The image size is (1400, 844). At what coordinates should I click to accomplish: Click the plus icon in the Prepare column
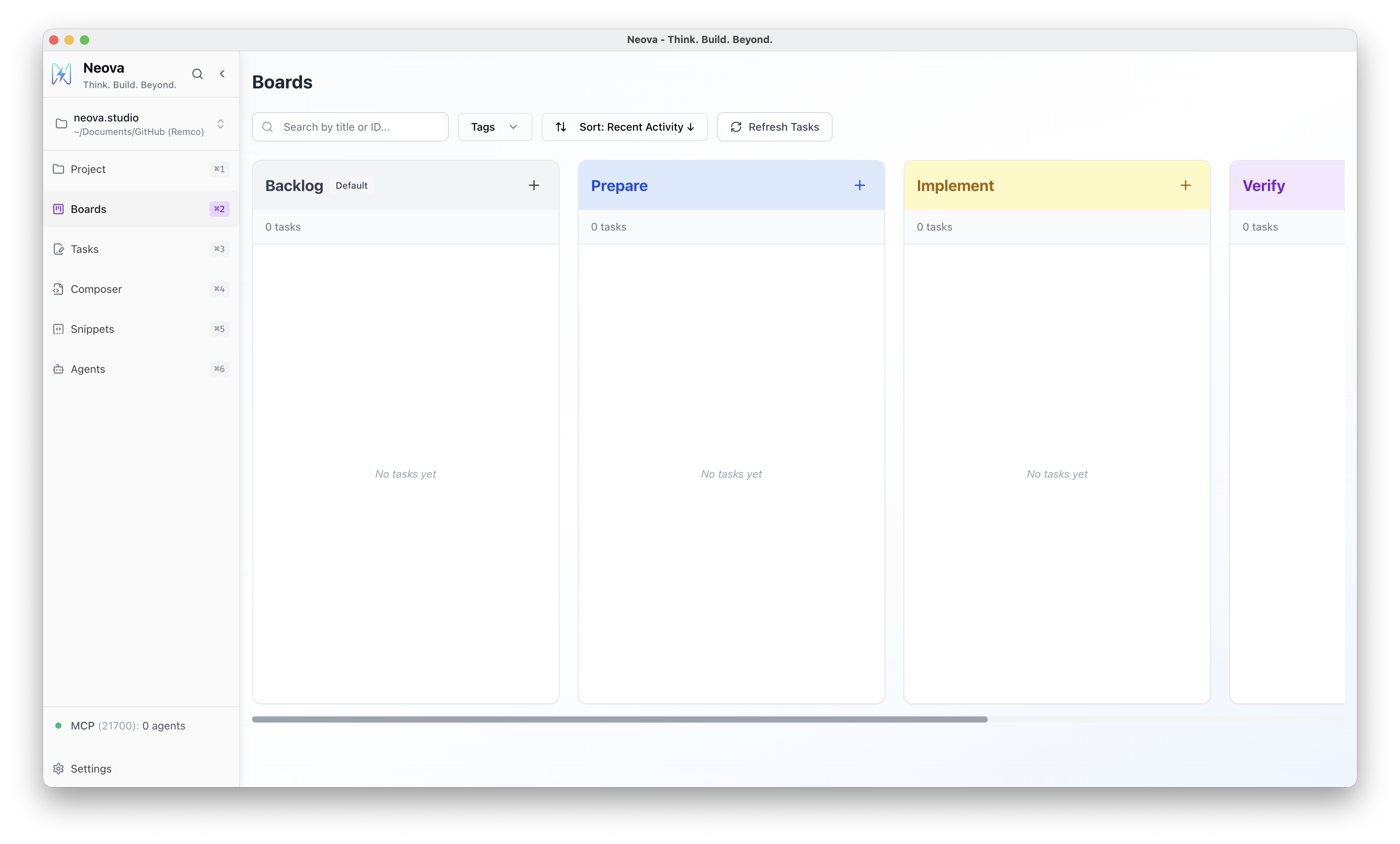pyautogui.click(x=859, y=185)
